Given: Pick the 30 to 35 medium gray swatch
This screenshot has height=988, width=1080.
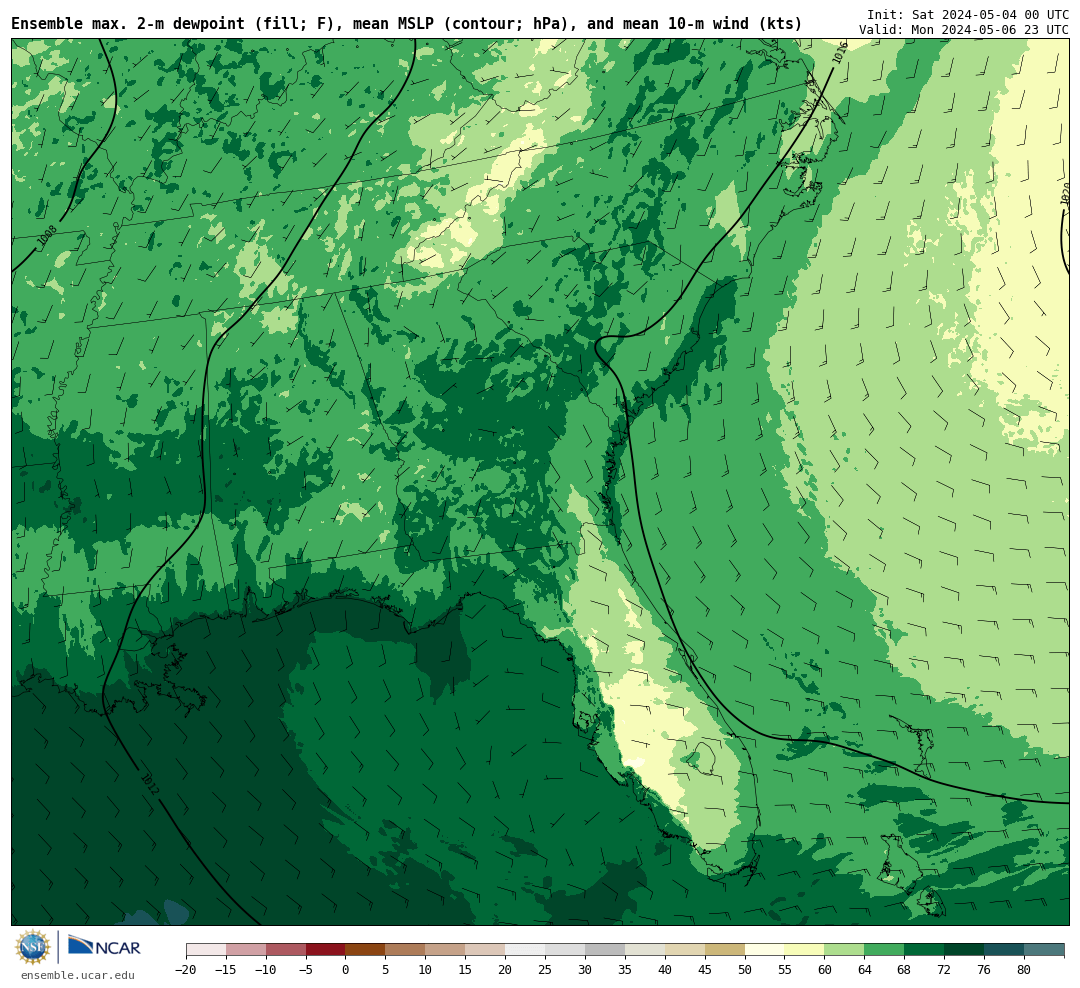Looking at the screenshot, I should pyautogui.click(x=605, y=950).
